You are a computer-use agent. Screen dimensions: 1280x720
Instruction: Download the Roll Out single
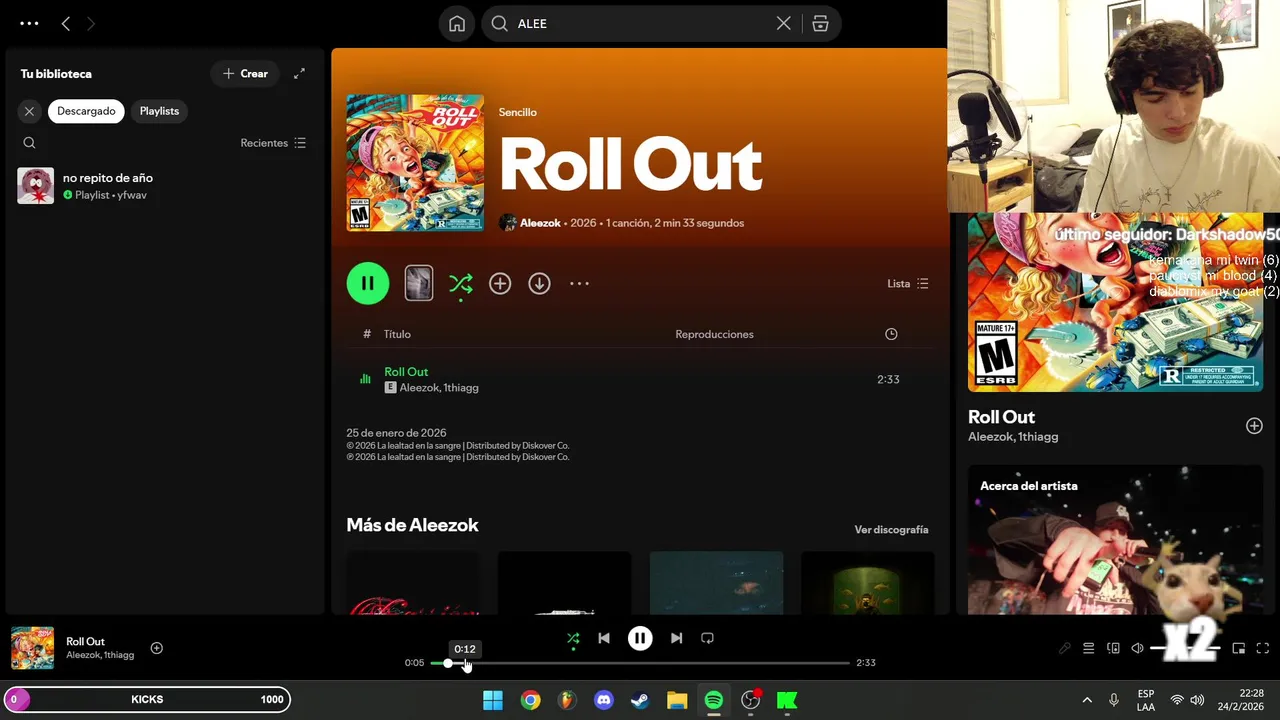[539, 284]
